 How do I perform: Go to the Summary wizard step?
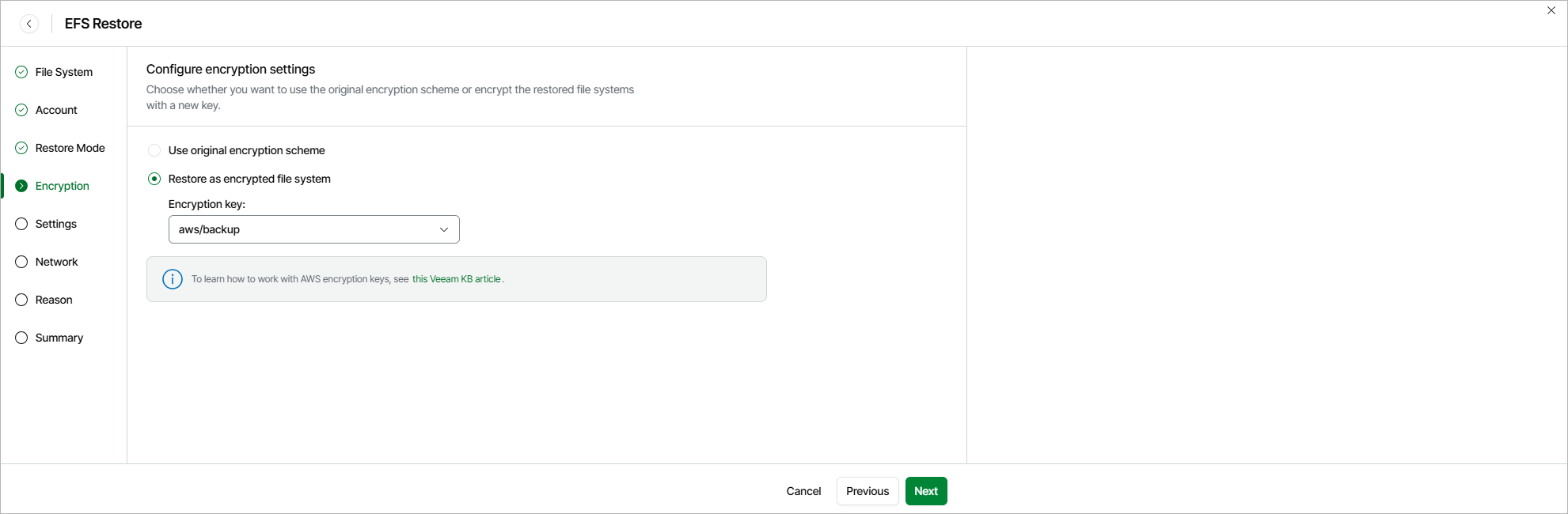click(59, 338)
